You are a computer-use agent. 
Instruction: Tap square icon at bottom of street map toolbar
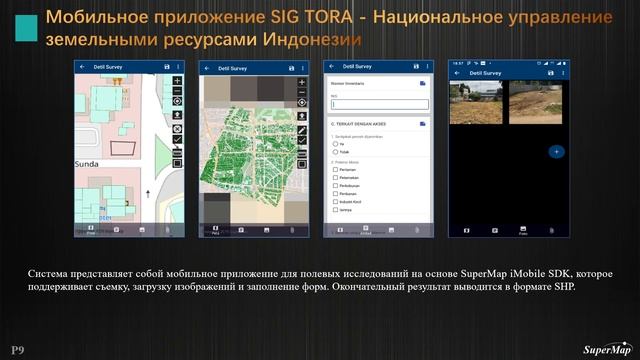click(177, 164)
